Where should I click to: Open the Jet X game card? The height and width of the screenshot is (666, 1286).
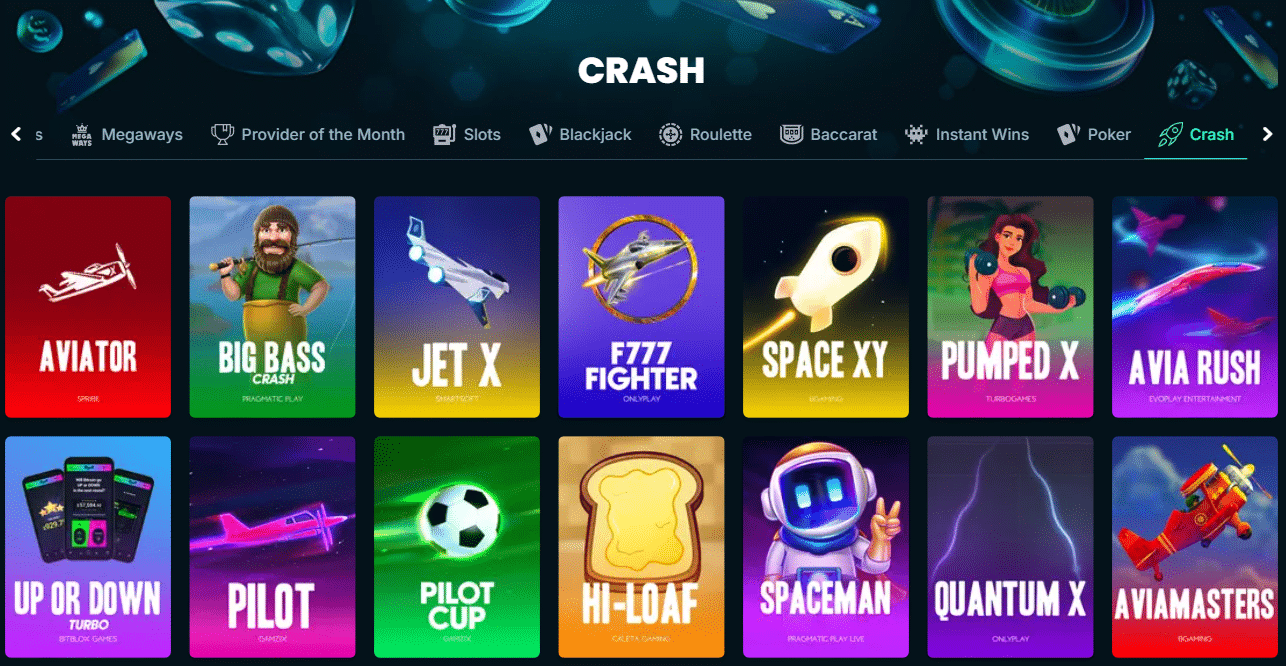(457, 307)
